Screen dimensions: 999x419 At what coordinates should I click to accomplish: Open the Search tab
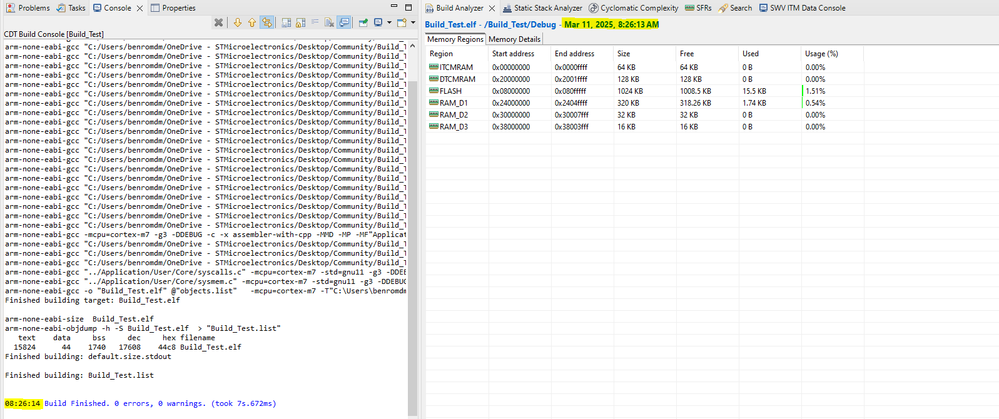[x=735, y=8]
